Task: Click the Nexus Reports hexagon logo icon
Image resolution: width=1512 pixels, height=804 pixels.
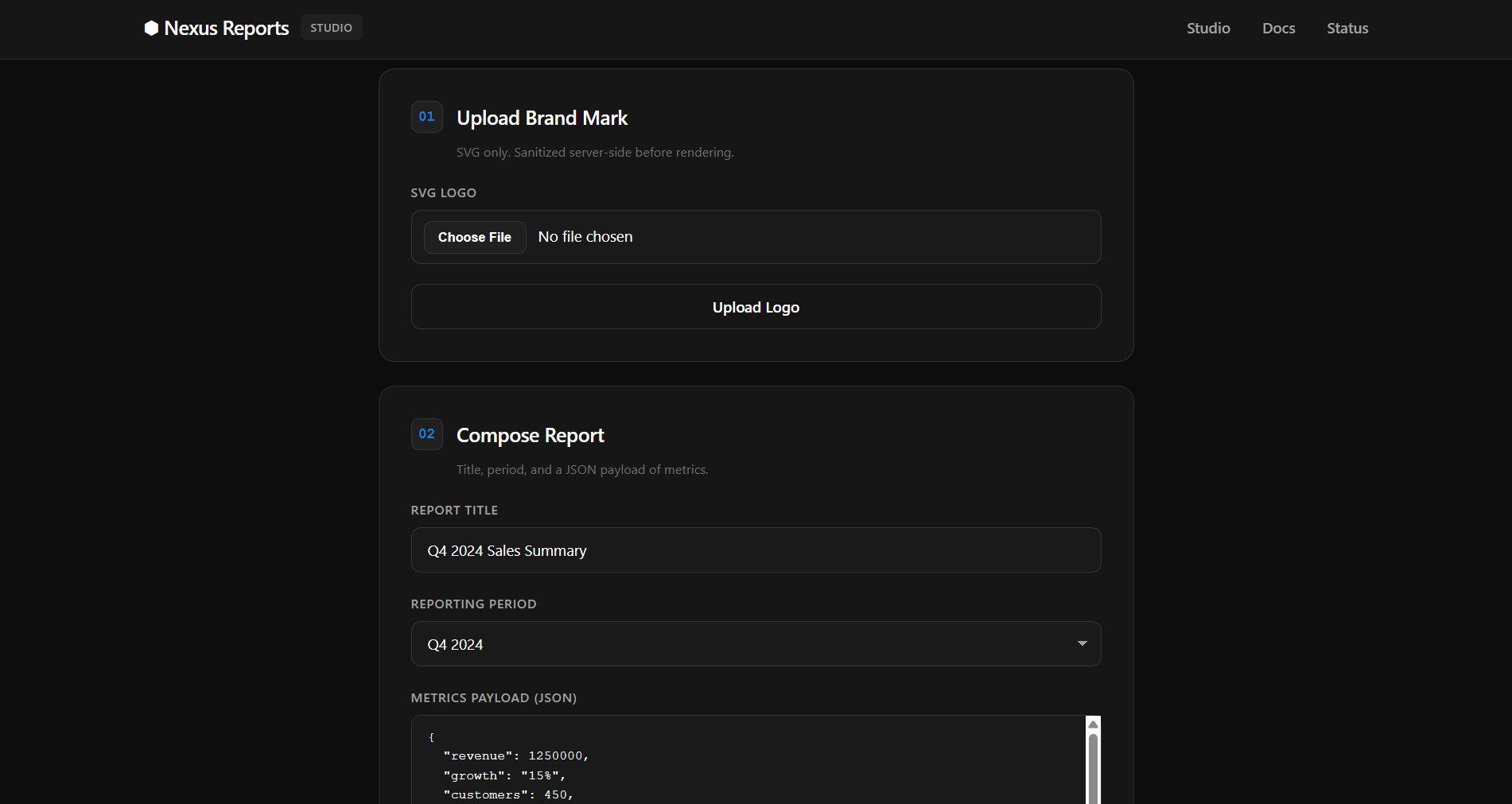Action: pos(151,29)
